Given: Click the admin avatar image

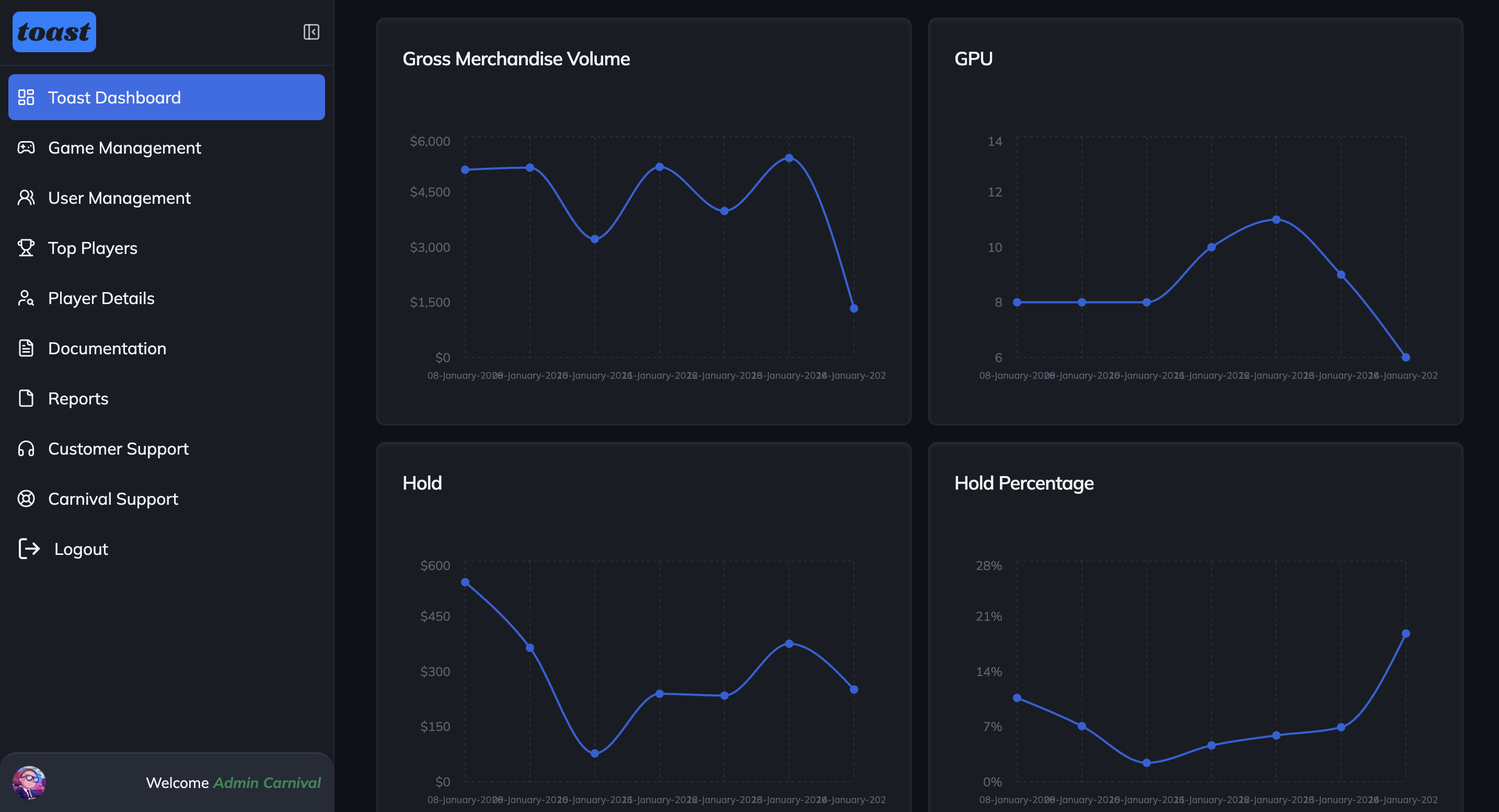Looking at the screenshot, I should 29,782.
